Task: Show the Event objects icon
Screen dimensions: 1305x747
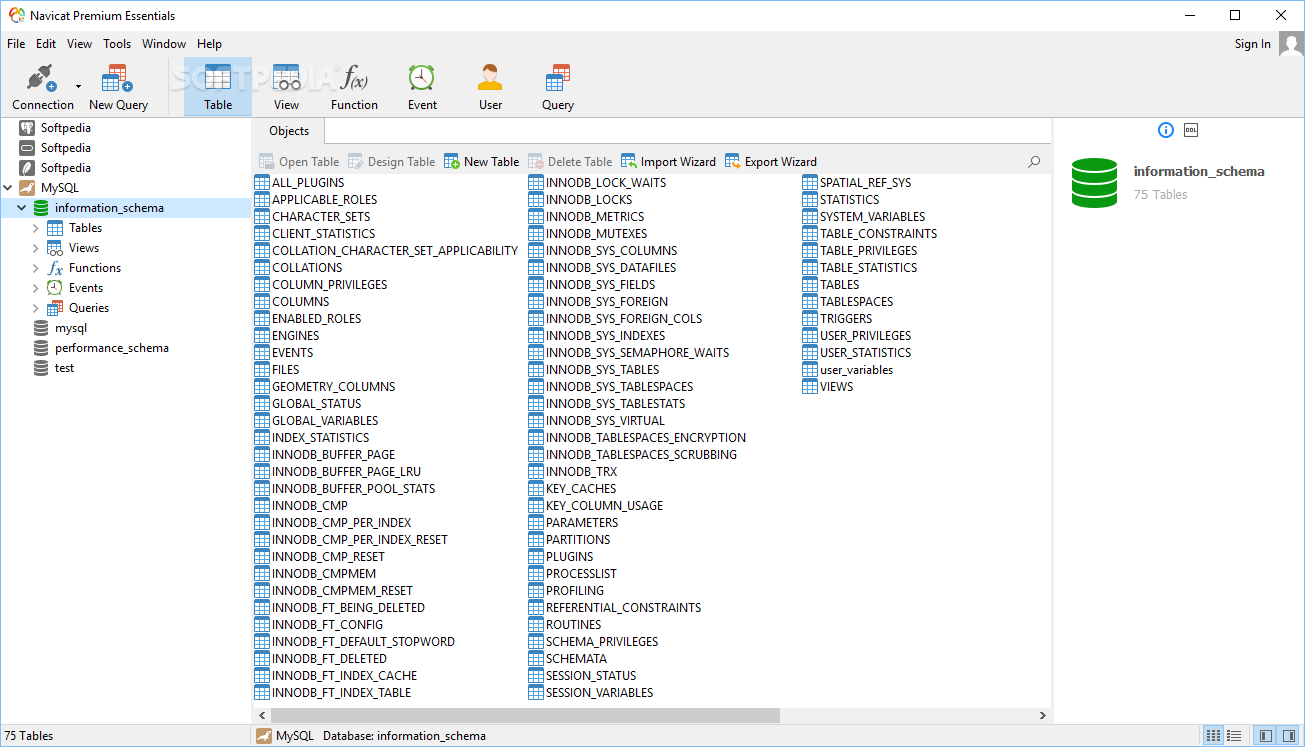Action: click(422, 87)
